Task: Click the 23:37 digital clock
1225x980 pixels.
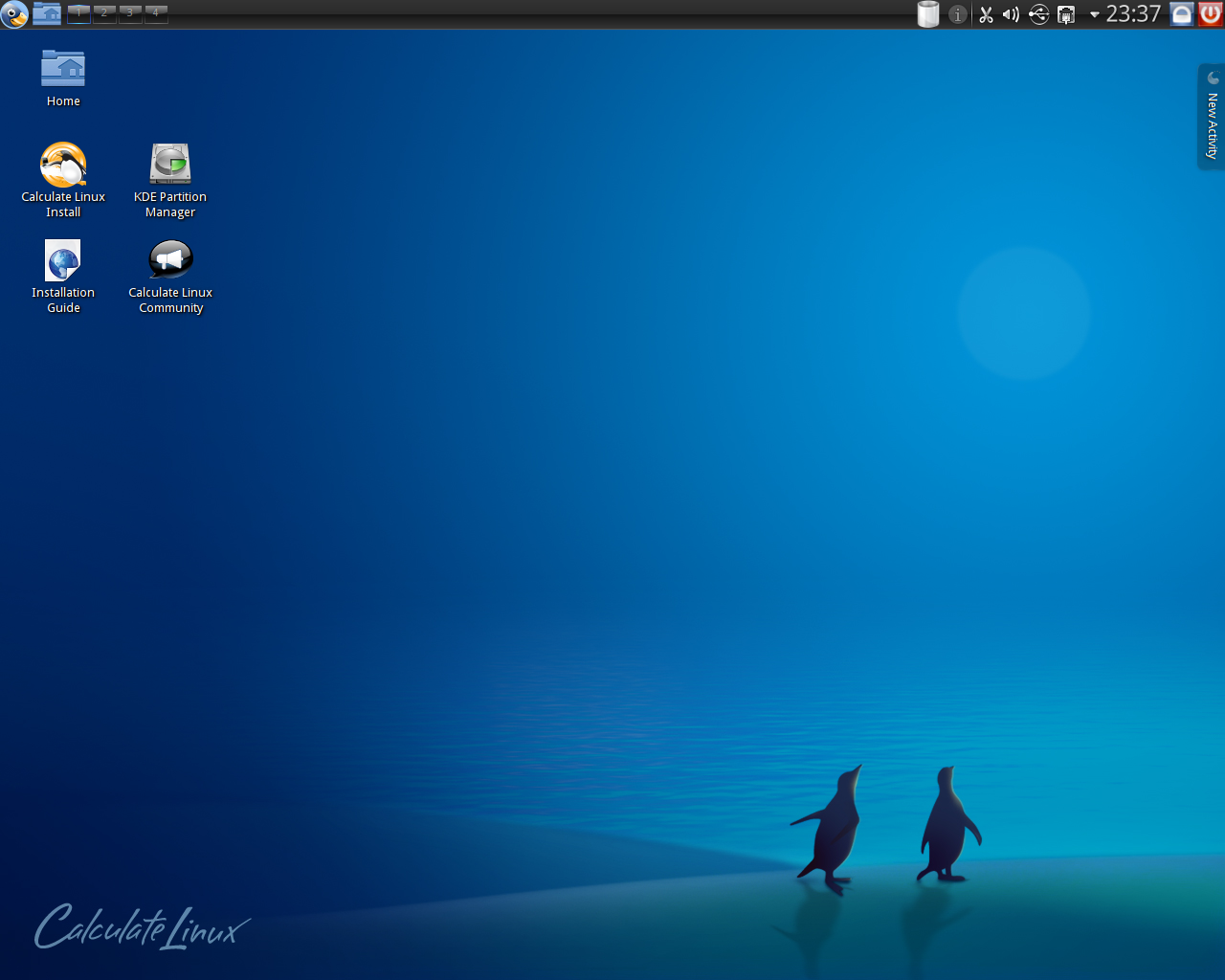Action: click(1133, 13)
